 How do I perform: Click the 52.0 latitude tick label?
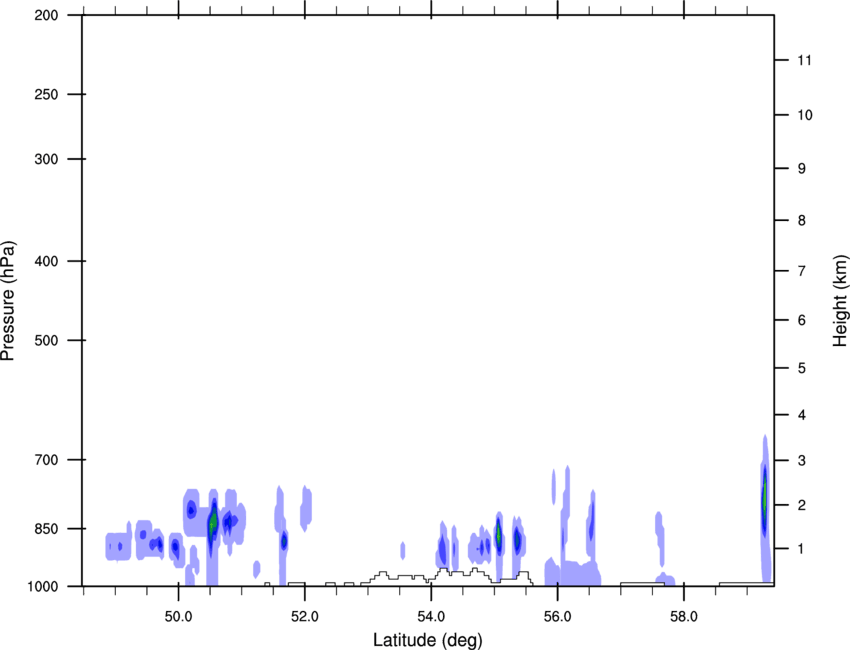[x=305, y=617]
